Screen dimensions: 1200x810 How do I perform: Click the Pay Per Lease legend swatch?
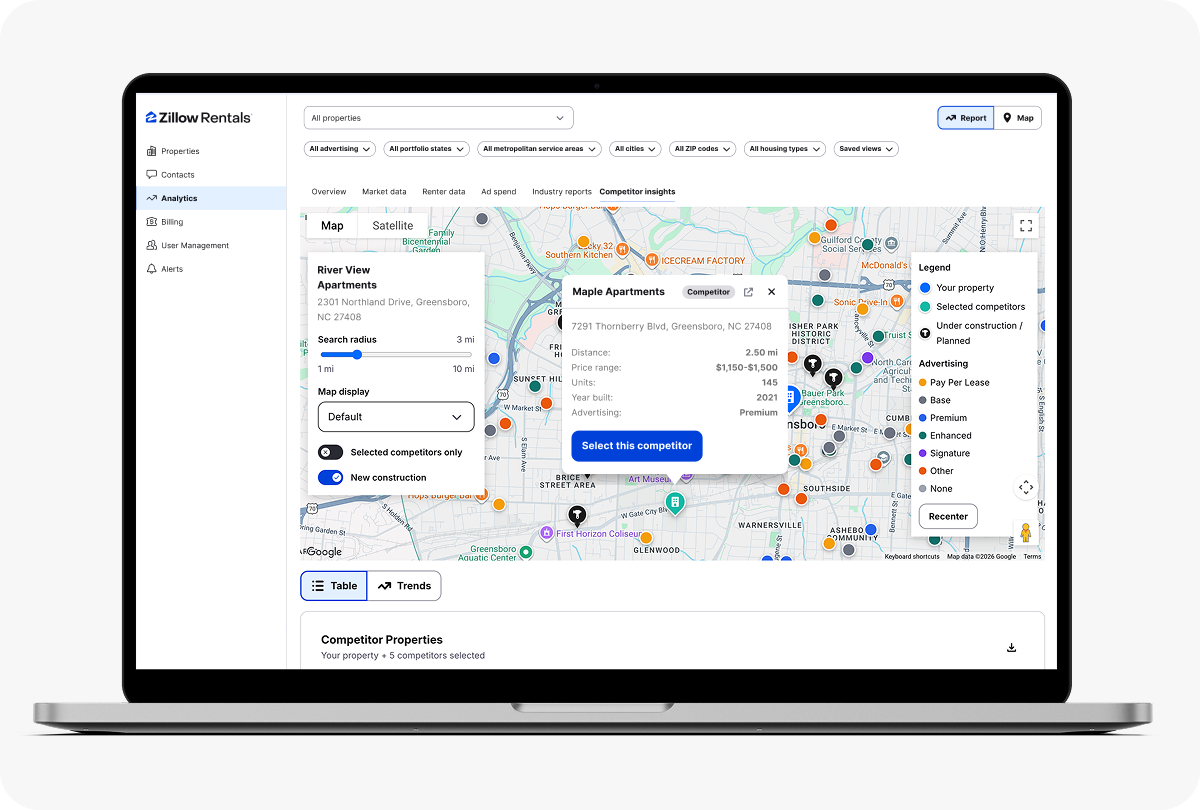923,382
